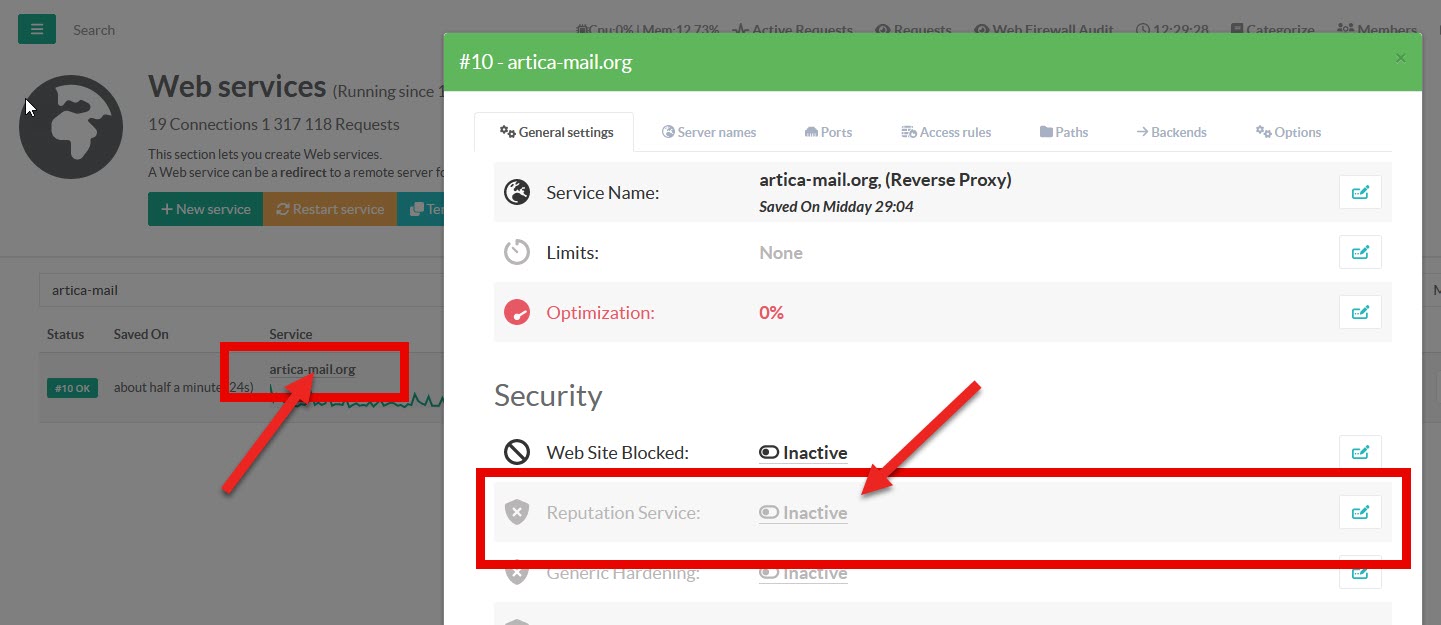Open the hamburger menu button

(x=37, y=30)
